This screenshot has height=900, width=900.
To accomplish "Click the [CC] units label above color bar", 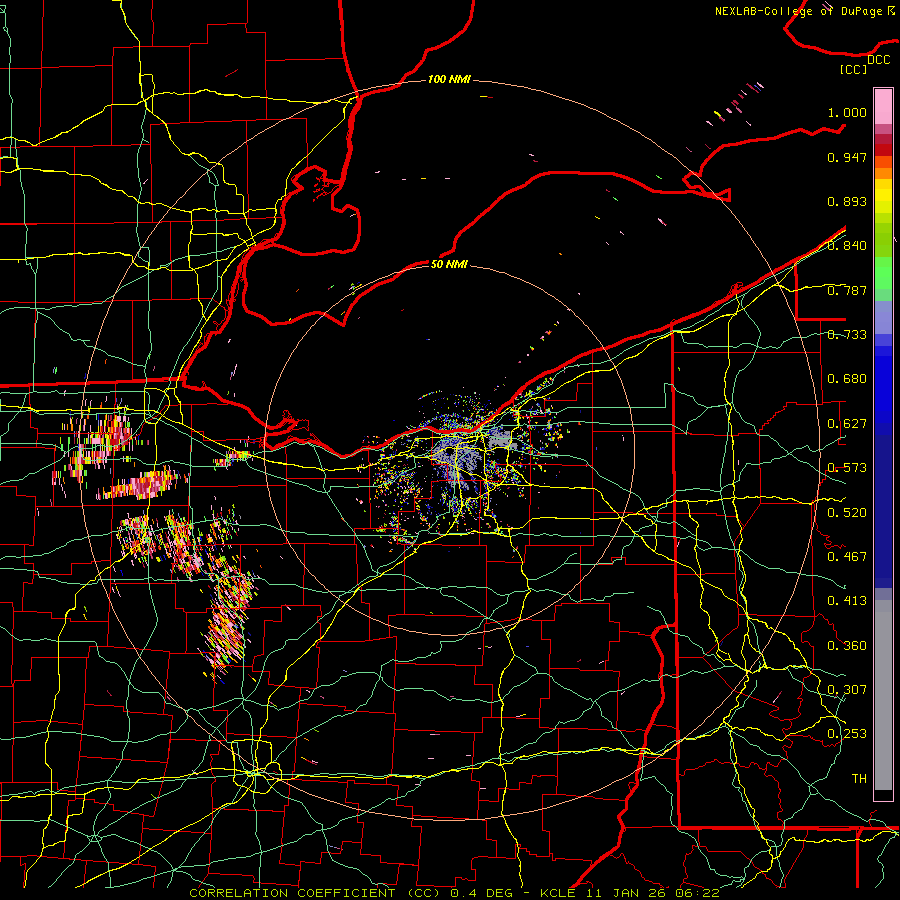I will (854, 69).
